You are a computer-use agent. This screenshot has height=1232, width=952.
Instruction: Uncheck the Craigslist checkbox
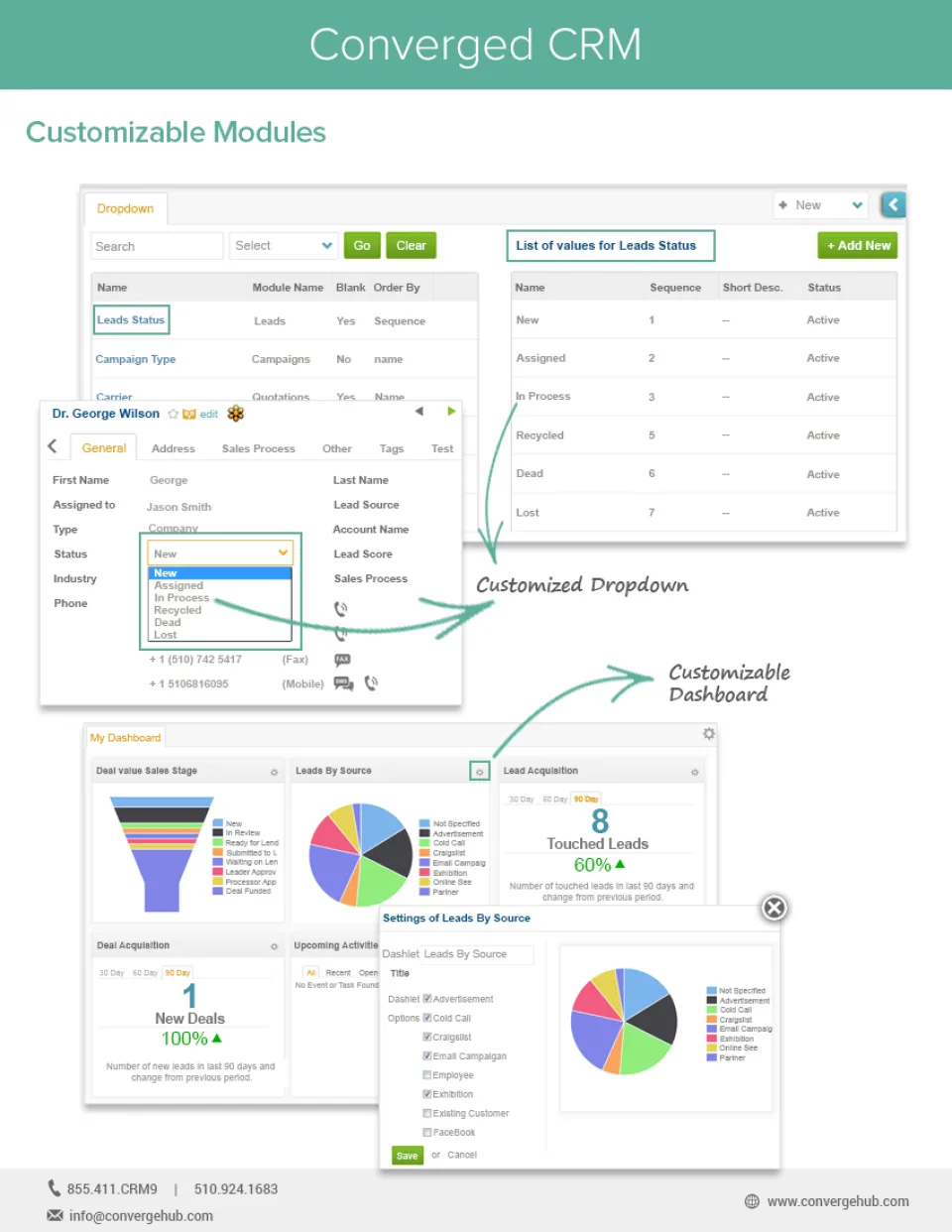point(427,1037)
